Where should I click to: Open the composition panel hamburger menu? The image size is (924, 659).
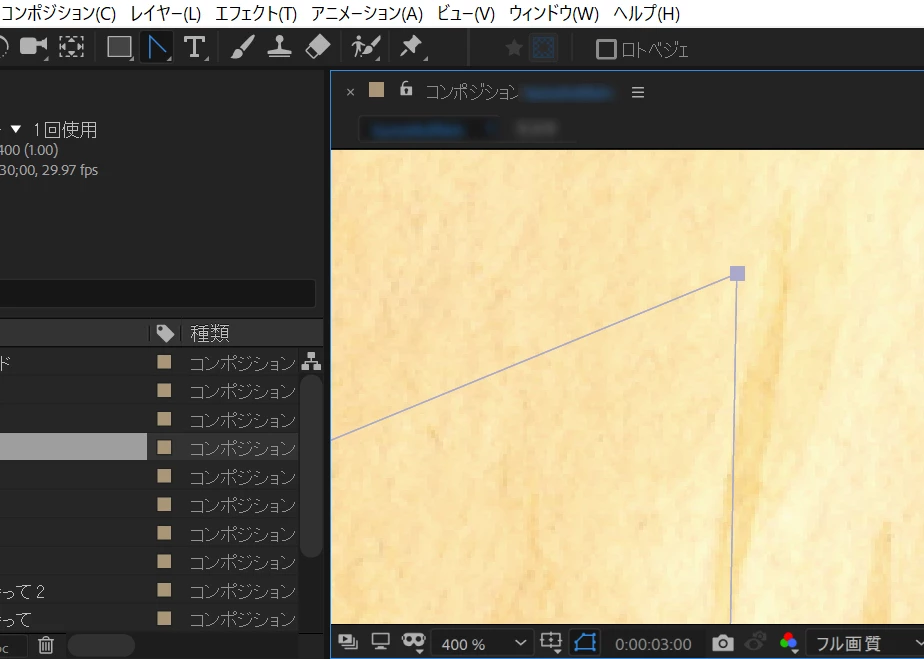(x=638, y=93)
